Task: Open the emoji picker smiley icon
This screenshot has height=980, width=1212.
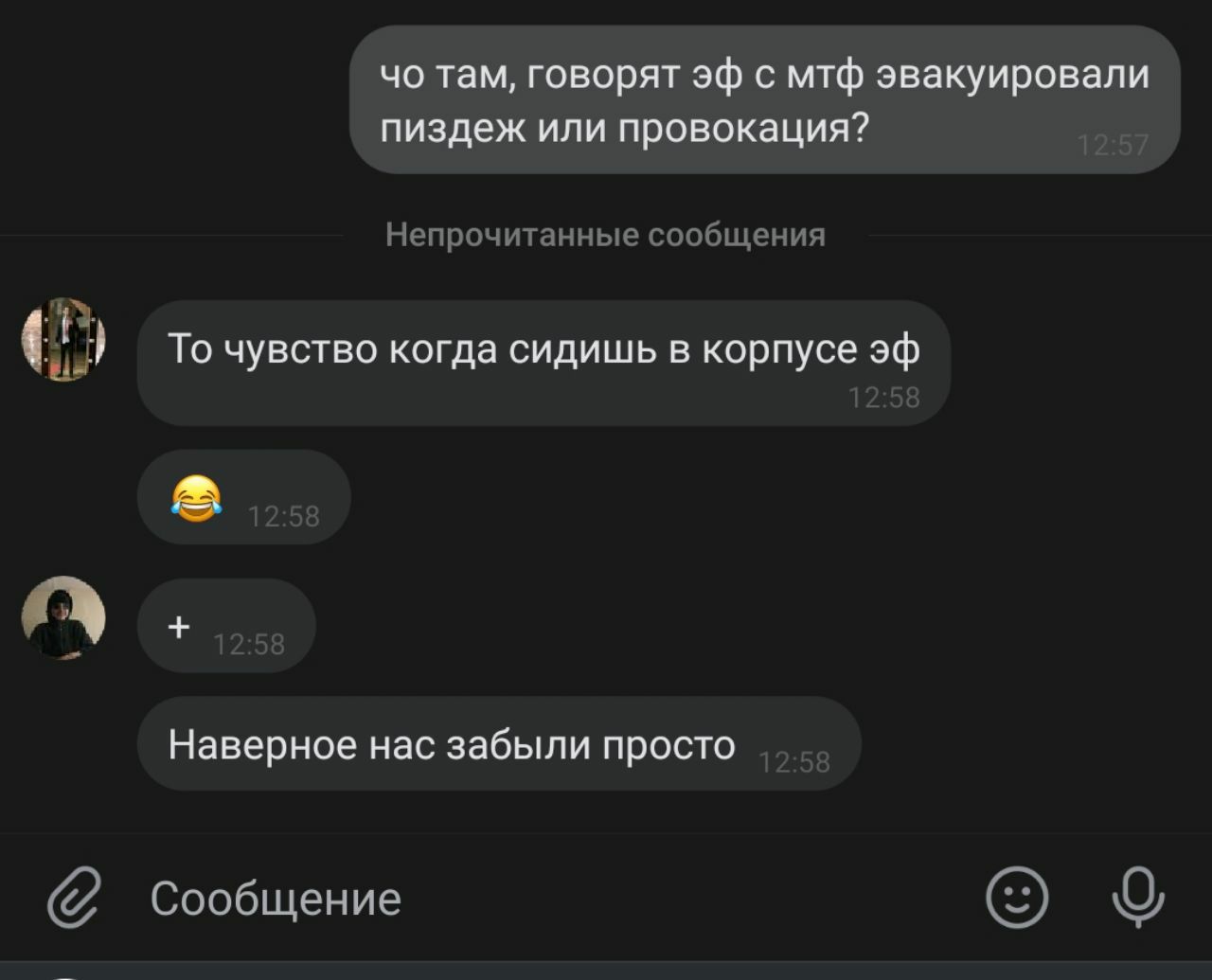Action: [x=1017, y=897]
